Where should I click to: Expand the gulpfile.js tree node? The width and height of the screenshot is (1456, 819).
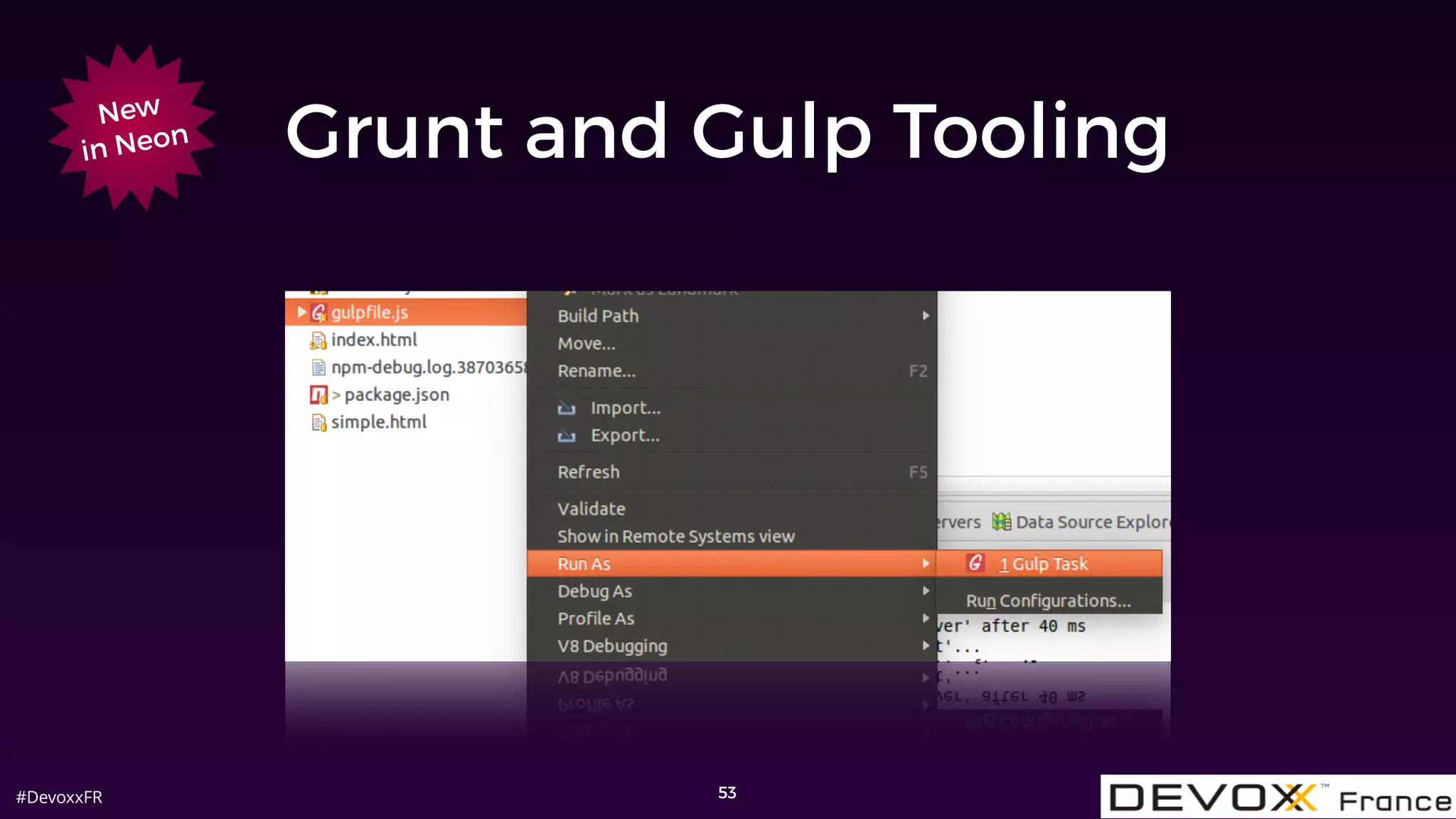tap(301, 312)
